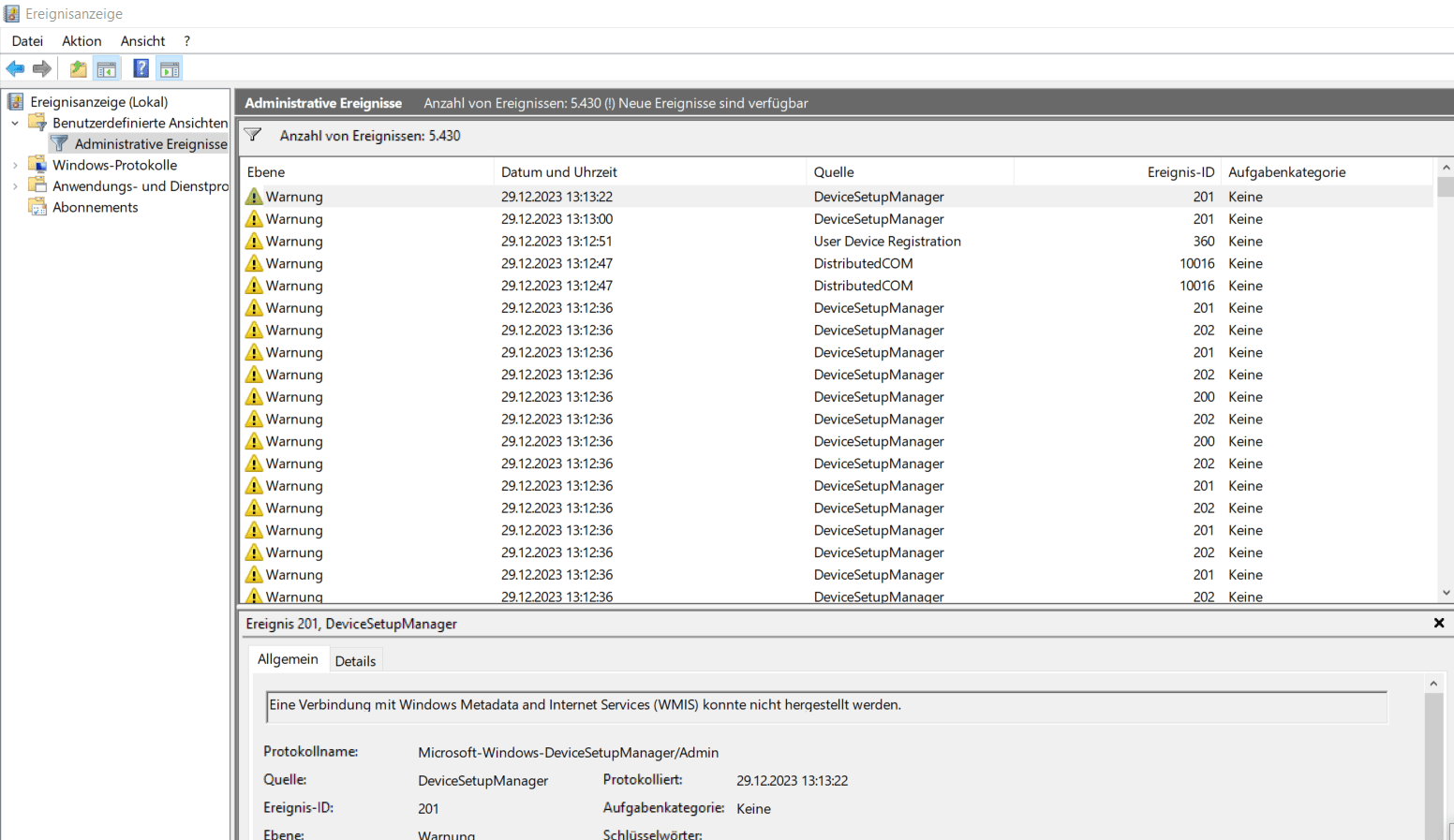This screenshot has width=1454, height=840.
Task: Open the Aktion menu
Action: pos(82,40)
